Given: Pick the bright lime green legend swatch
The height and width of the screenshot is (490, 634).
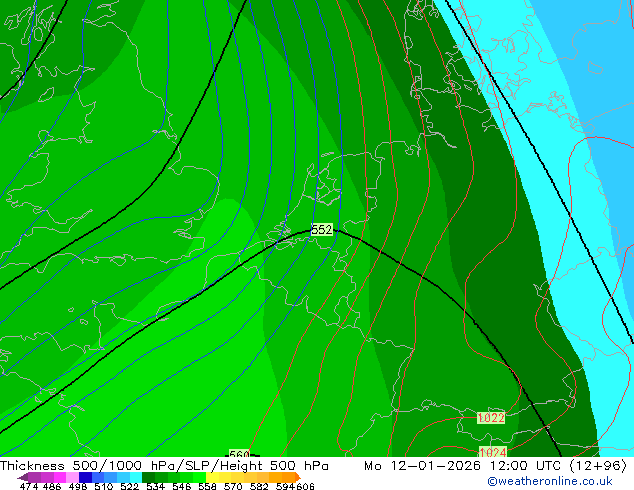Looking at the screenshot, I should (199, 477).
